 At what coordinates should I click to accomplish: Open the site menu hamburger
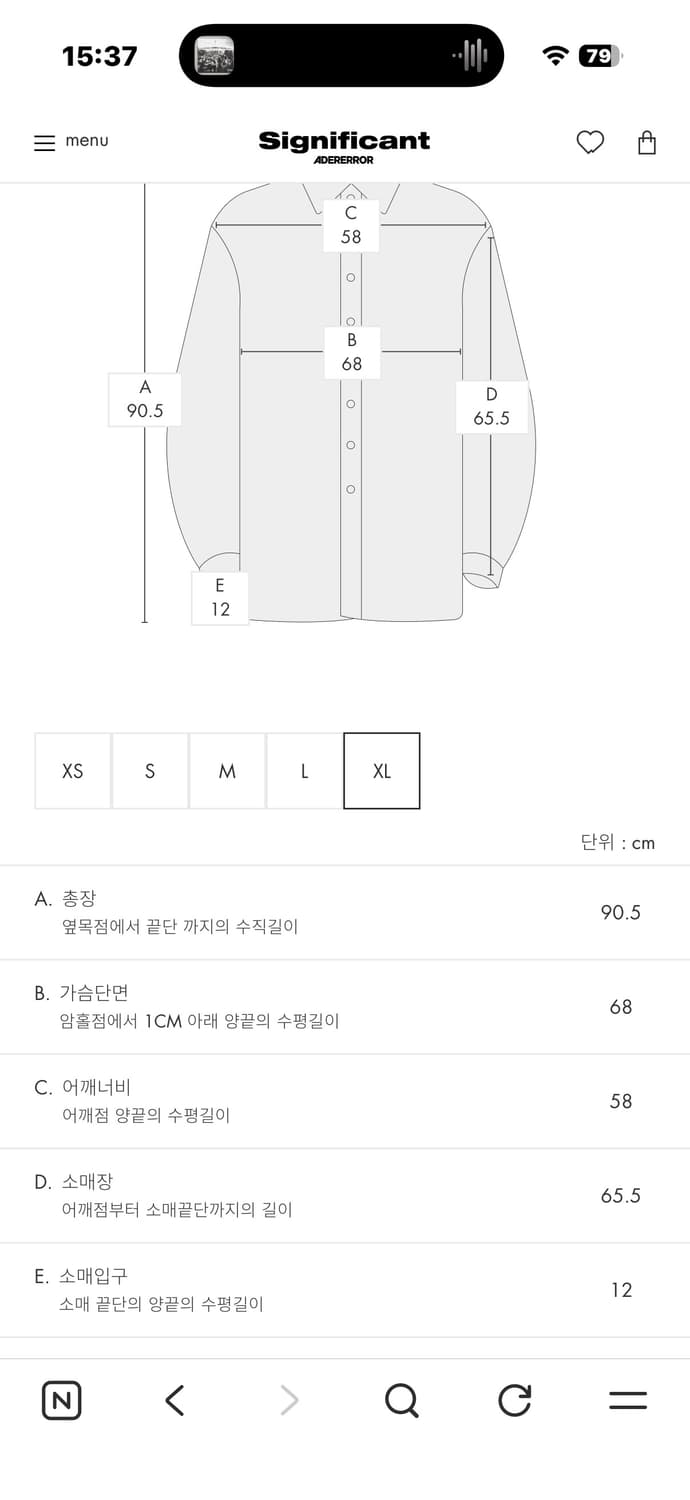point(44,142)
